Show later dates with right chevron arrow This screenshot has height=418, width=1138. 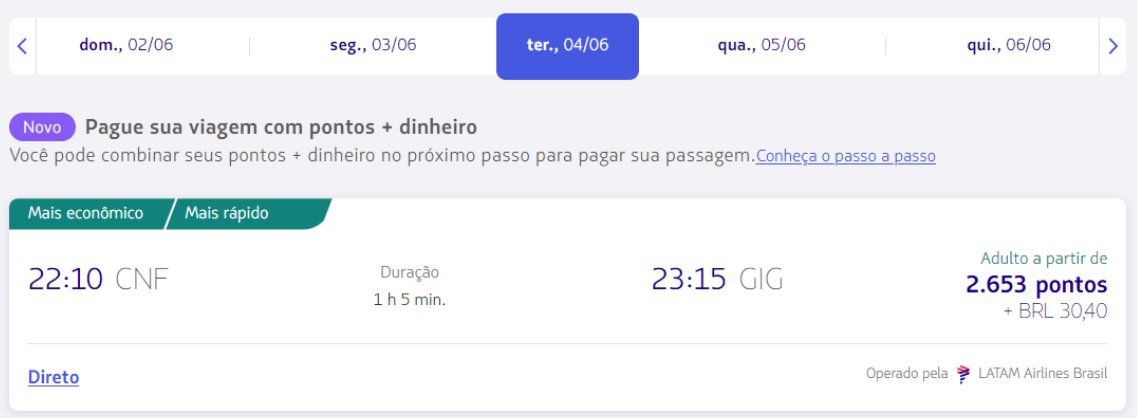coord(1113,46)
